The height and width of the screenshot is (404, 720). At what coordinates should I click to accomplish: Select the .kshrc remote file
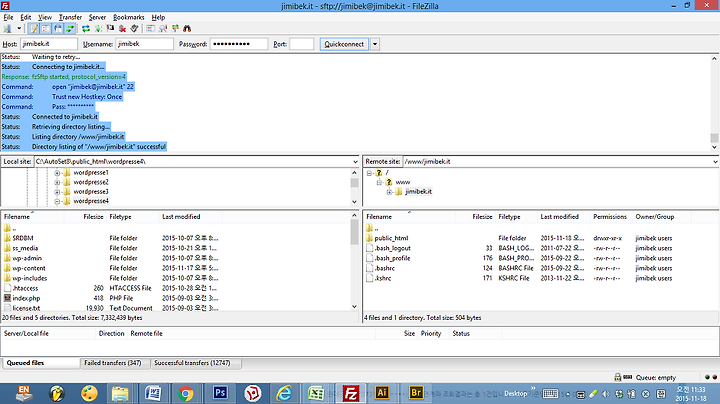pos(383,278)
